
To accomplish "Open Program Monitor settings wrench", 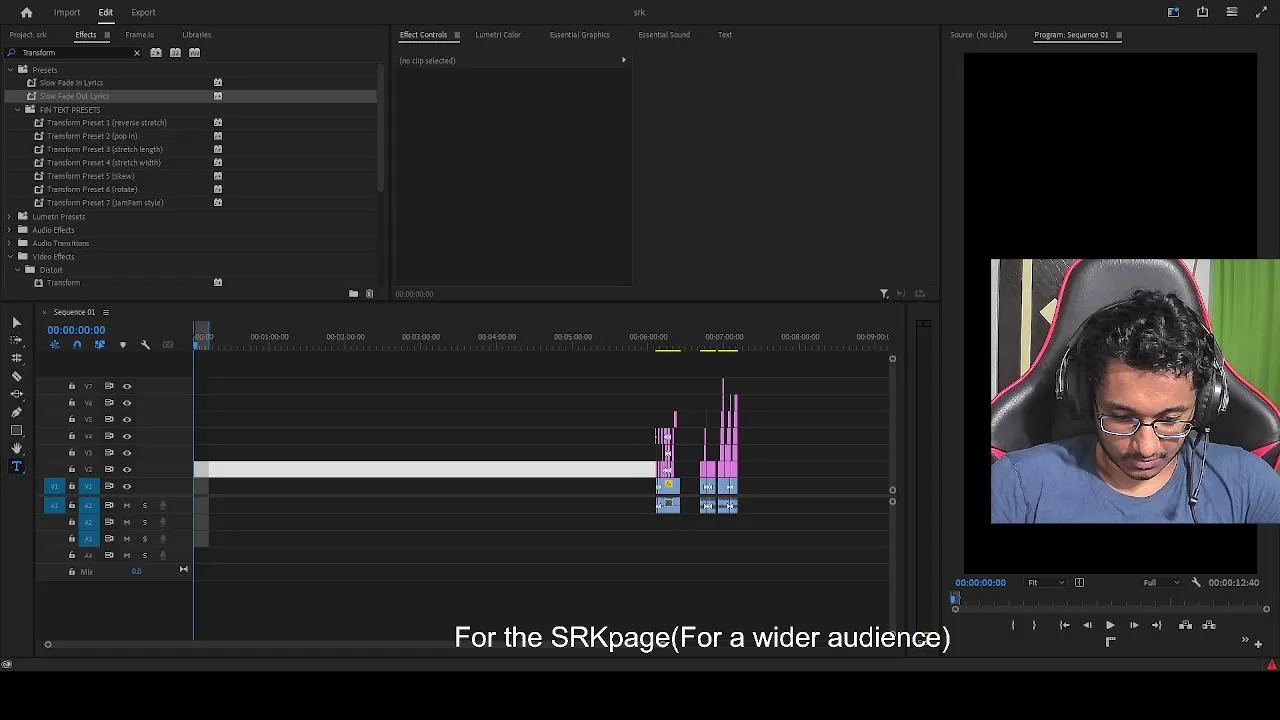I will click(x=1196, y=582).
